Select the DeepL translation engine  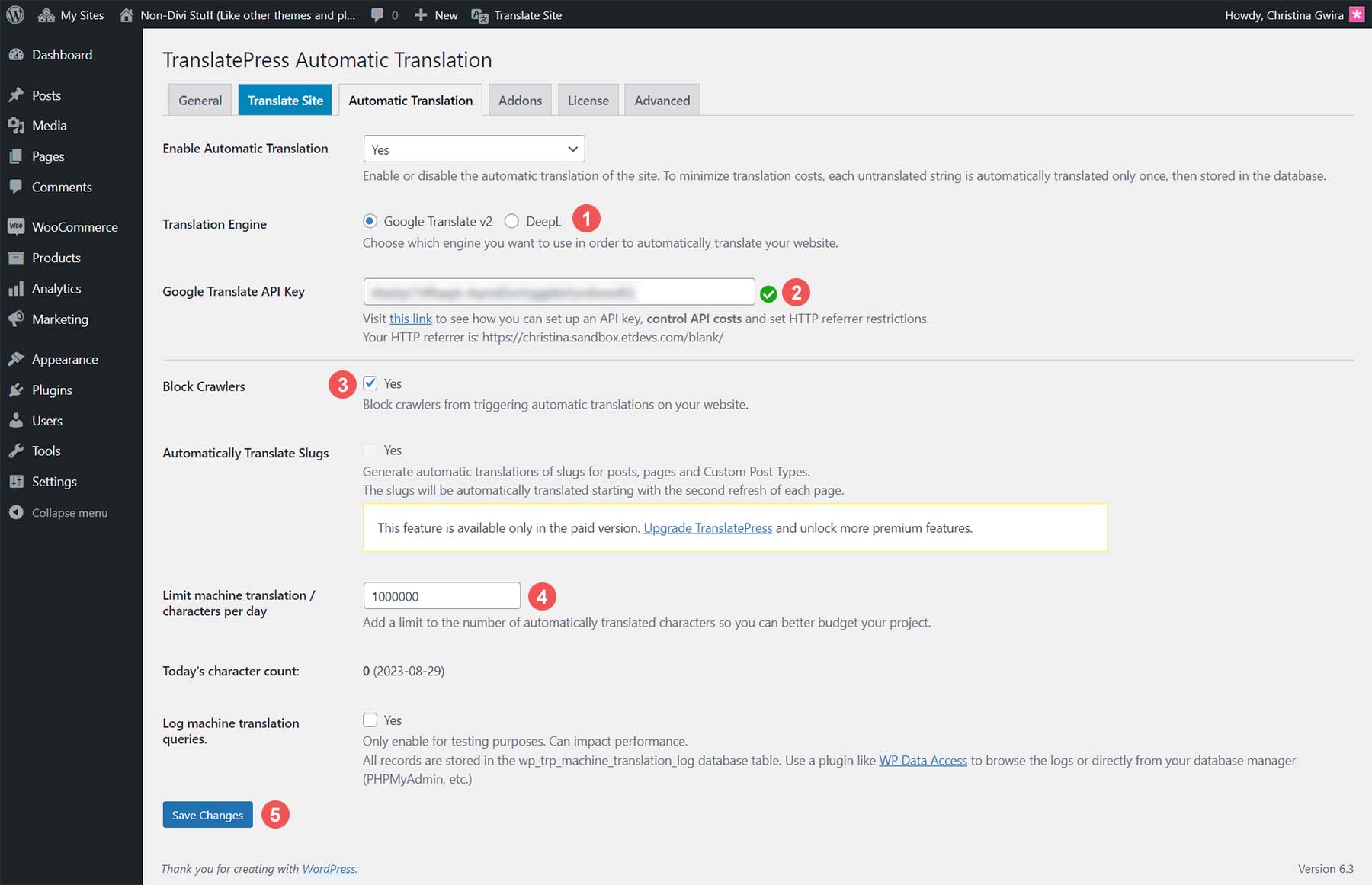click(511, 221)
